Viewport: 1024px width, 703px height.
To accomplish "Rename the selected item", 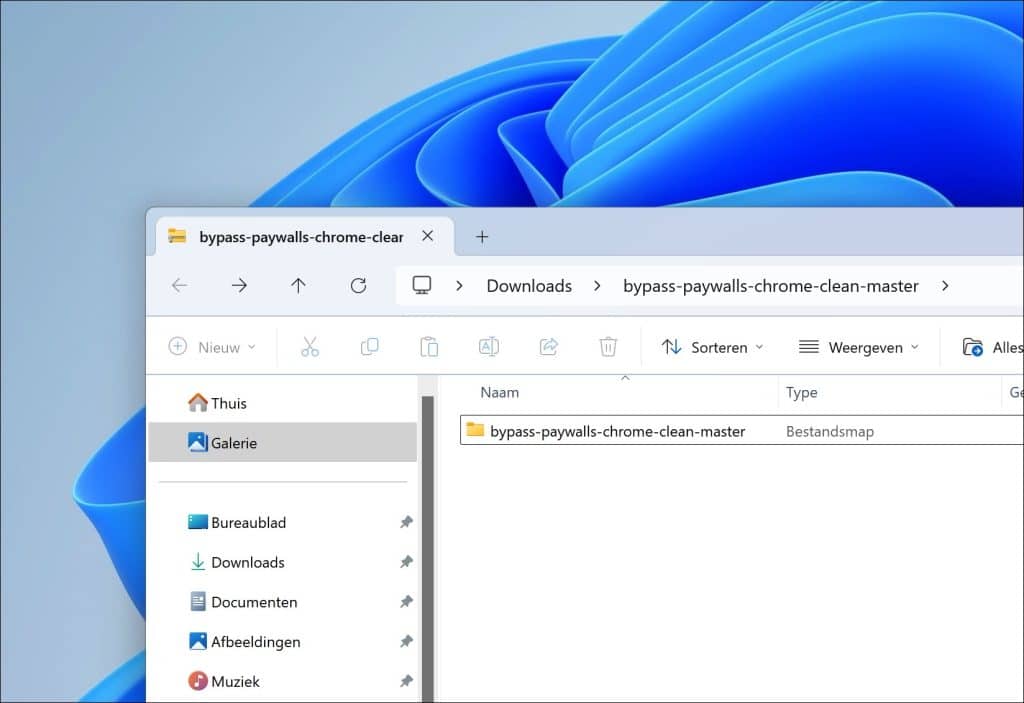I will pos(488,347).
